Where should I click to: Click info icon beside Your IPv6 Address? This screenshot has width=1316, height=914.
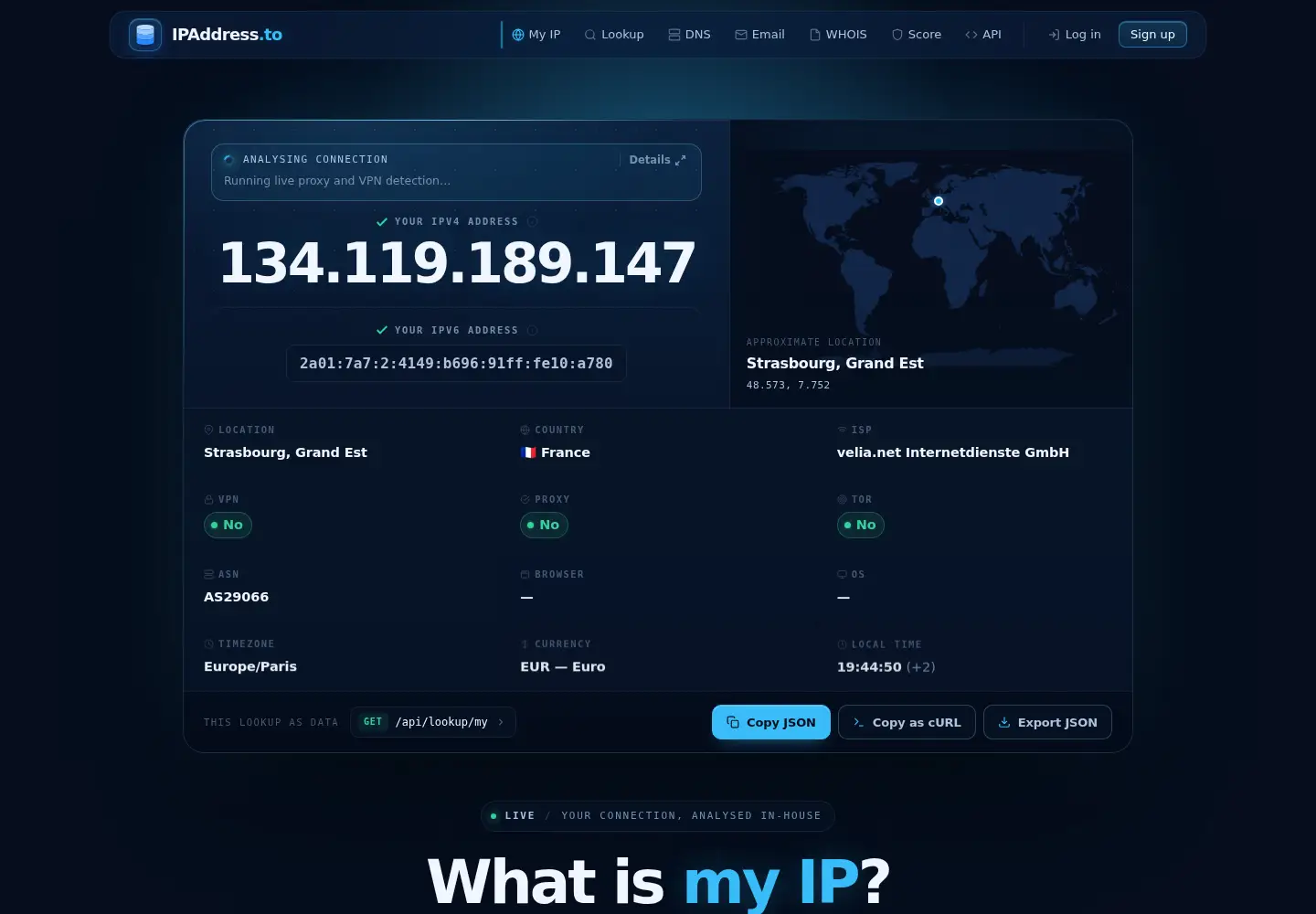pyautogui.click(x=533, y=331)
